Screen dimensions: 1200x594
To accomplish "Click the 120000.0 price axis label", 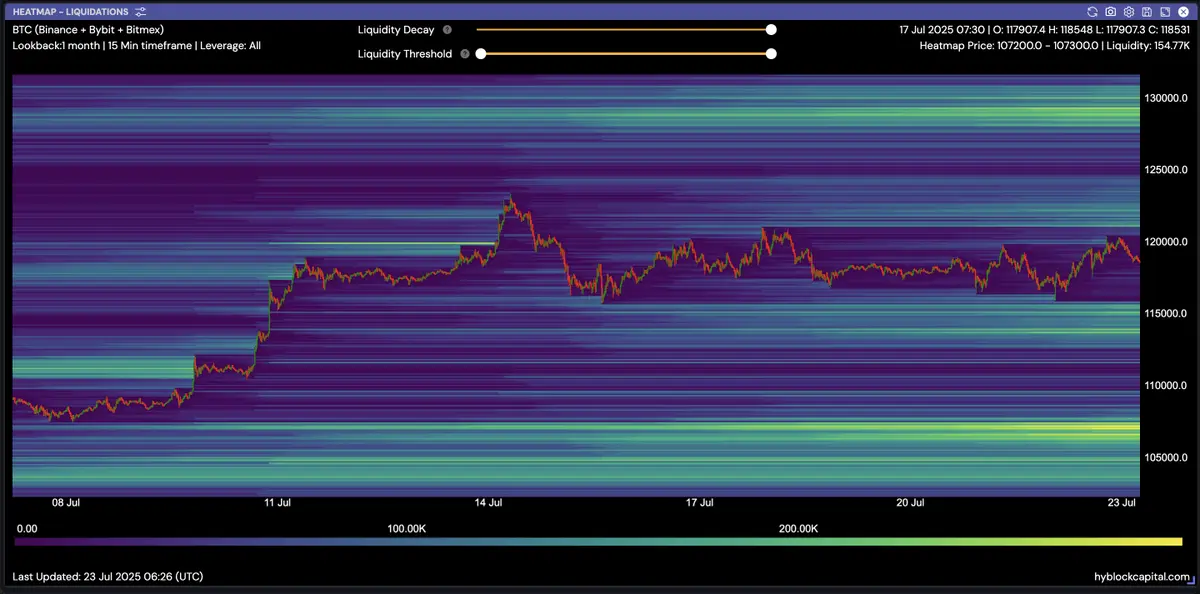I will click(1167, 242).
